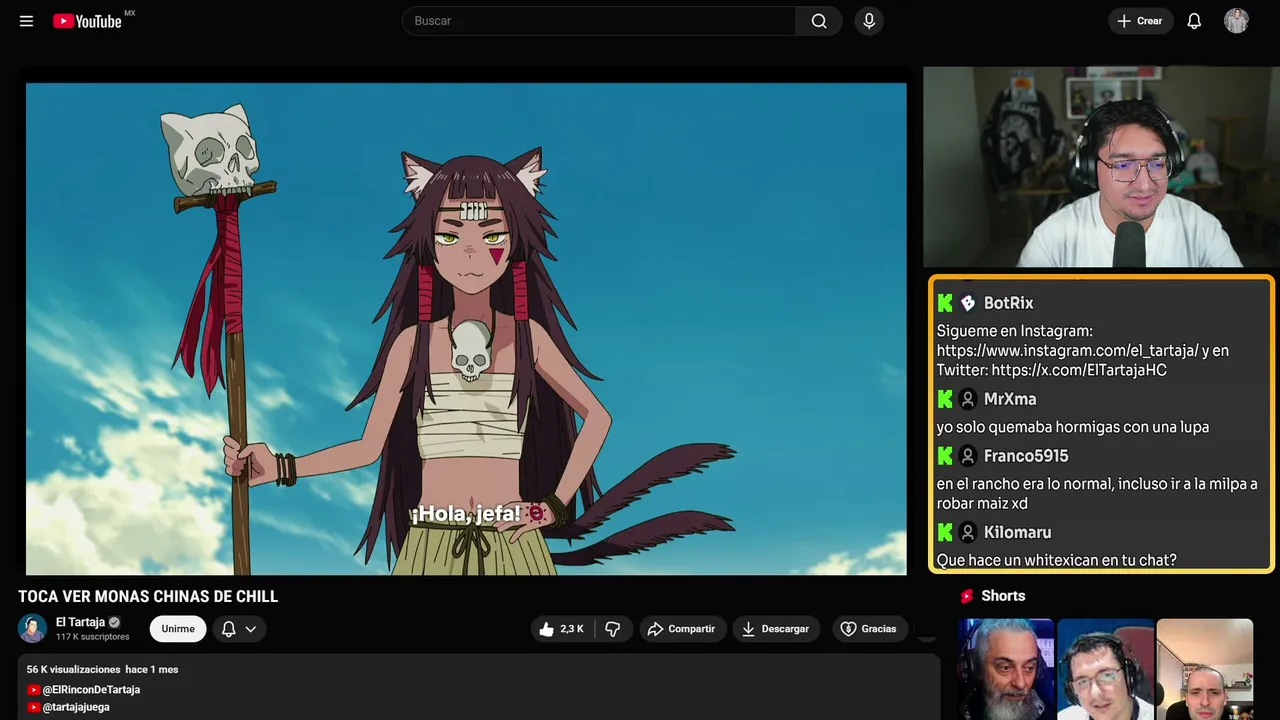Open the YouTube guide hamburger menu
Viewport: 1280px width, 720px height.
(x=26, y=21)
